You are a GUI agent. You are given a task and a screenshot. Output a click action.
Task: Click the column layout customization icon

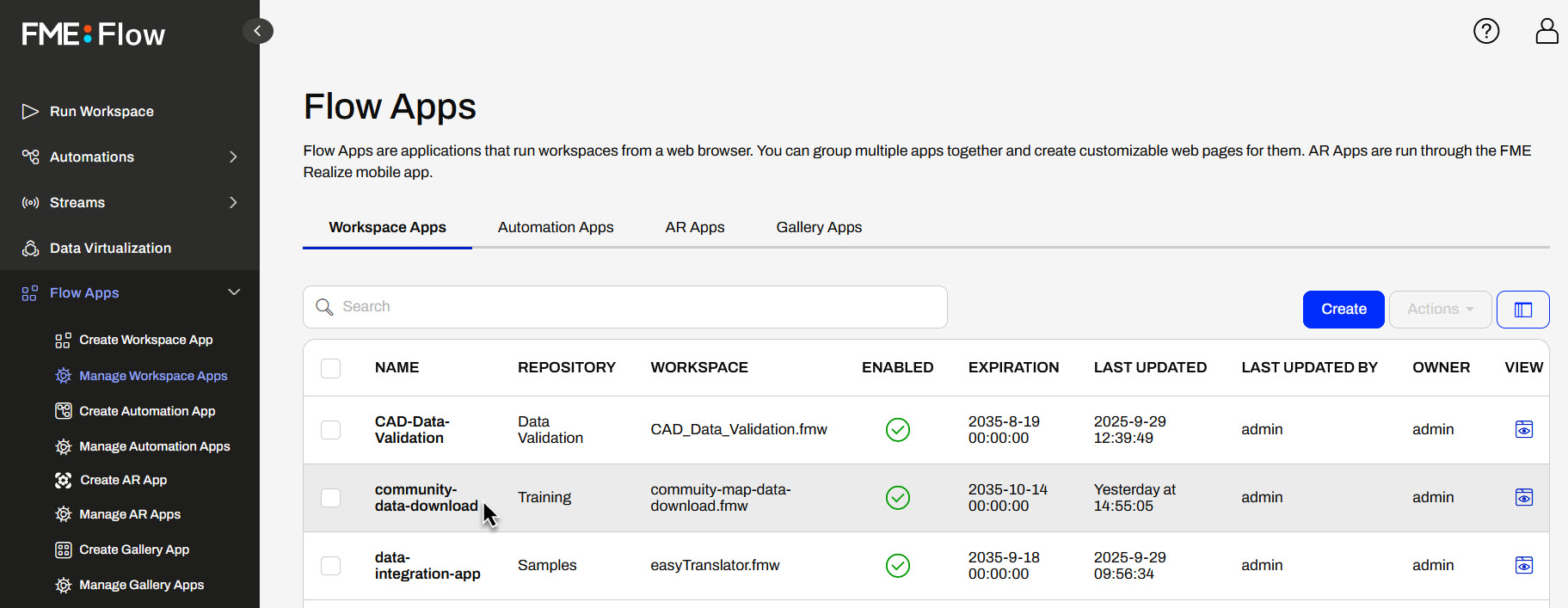(1522, 310)
